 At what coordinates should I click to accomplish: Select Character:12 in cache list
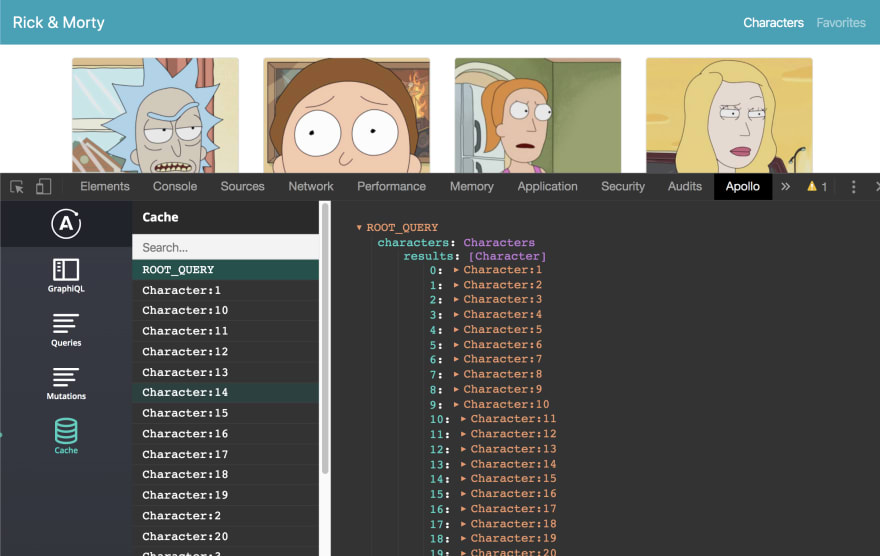(225, 352)
